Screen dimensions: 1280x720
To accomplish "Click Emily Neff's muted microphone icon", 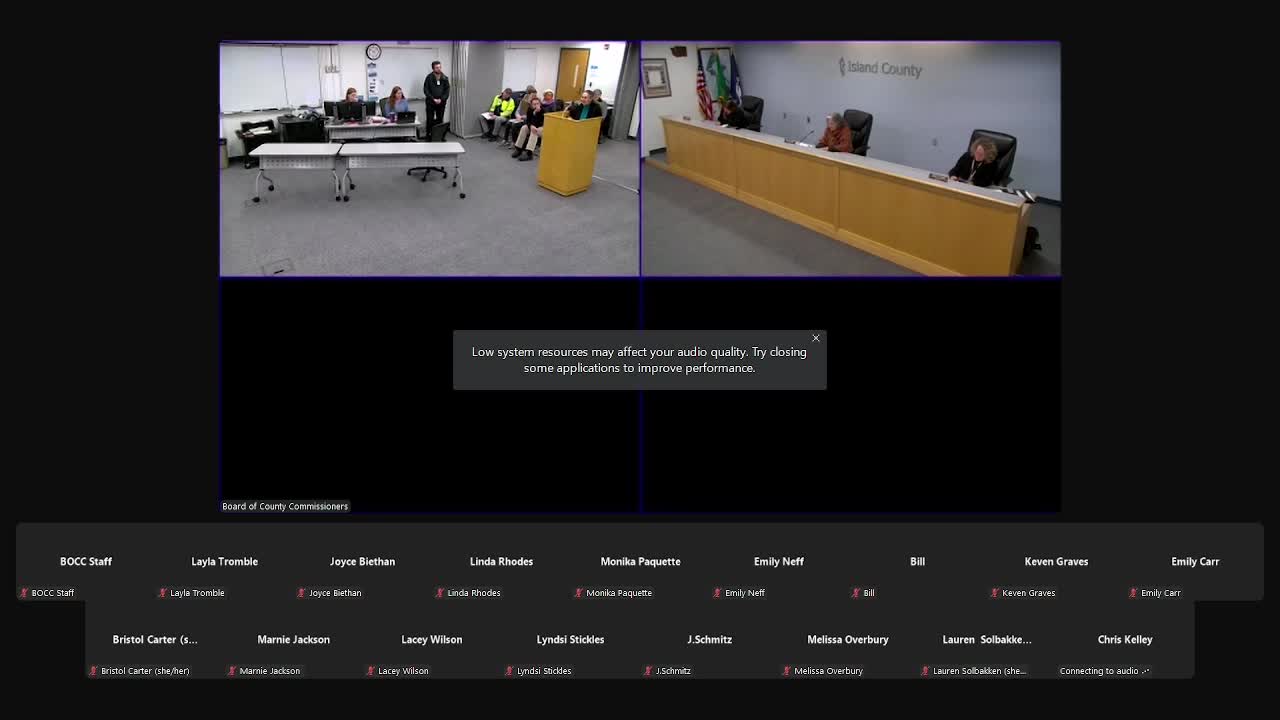I will 718,593.
